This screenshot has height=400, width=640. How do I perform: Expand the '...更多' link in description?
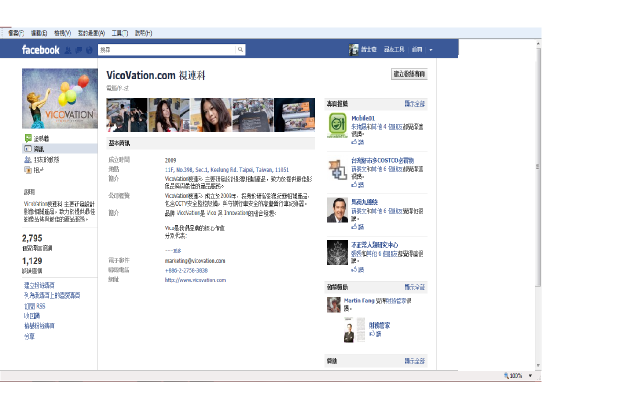click(x=173, y=251)
